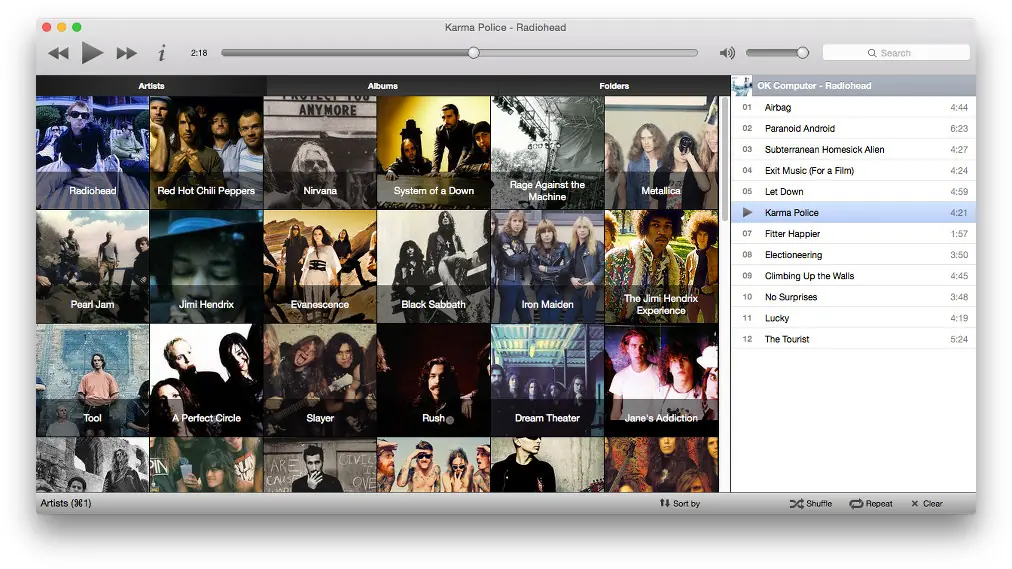Start playback with the play button
This screenshot has height=569, width=1012.
92,52
